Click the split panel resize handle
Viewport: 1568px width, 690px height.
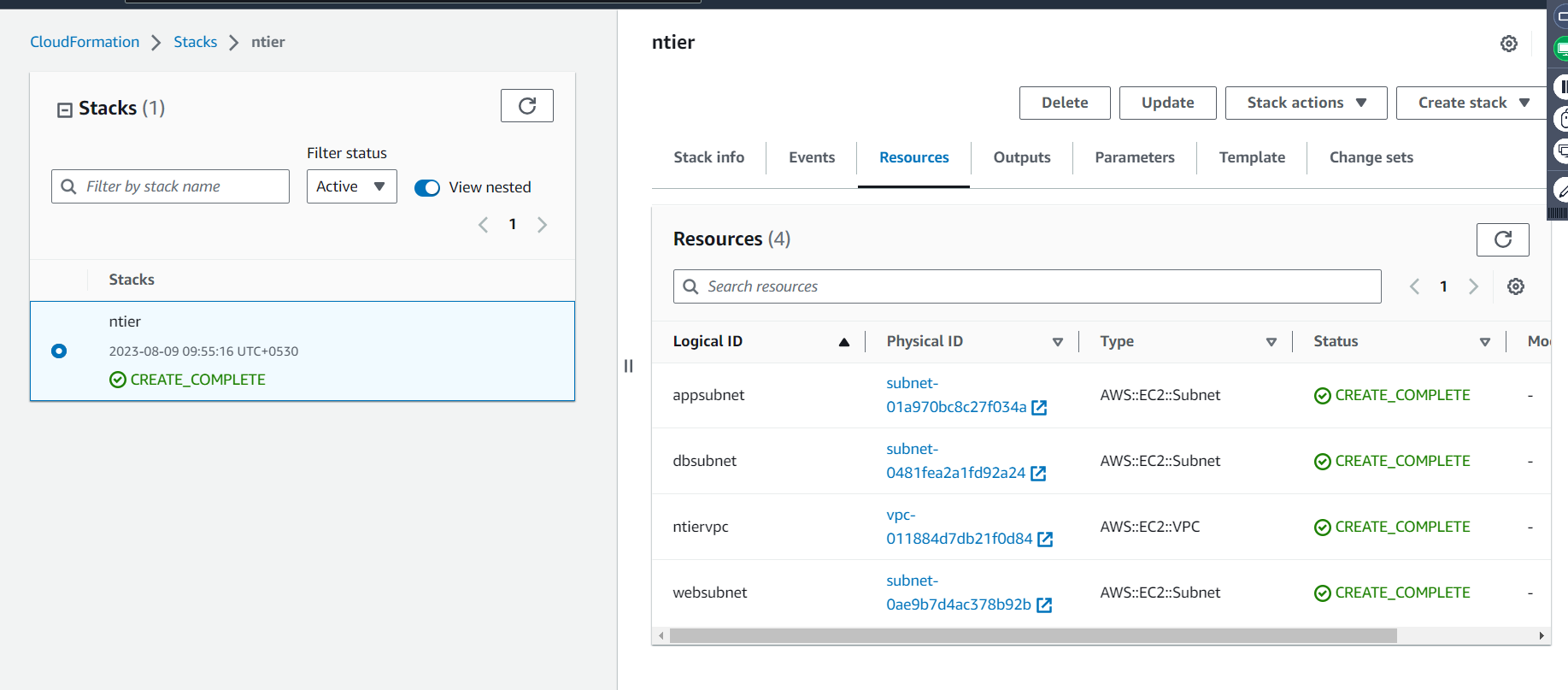629,366
